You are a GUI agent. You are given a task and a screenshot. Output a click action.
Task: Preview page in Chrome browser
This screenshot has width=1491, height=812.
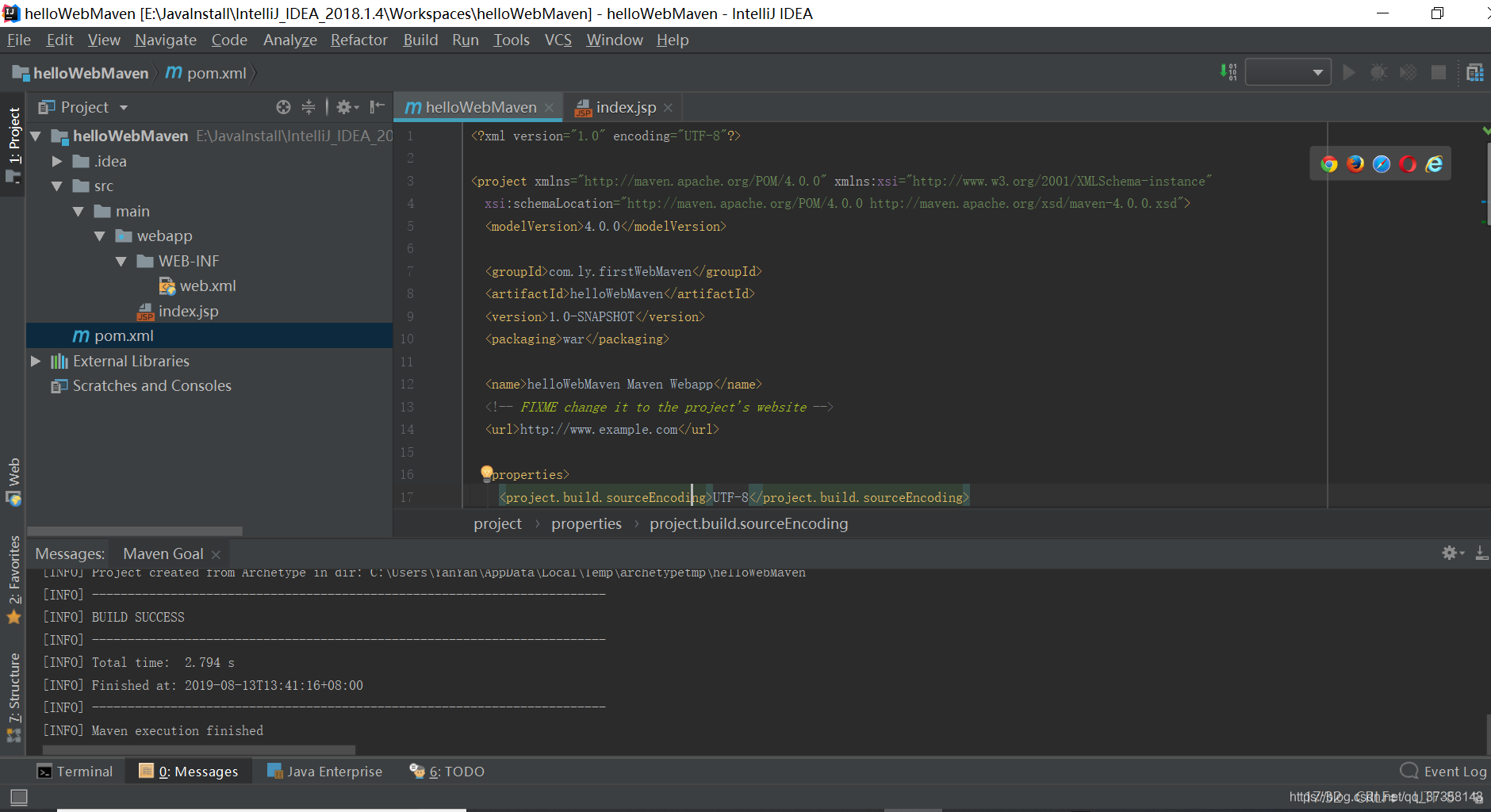coord(1329,164)
